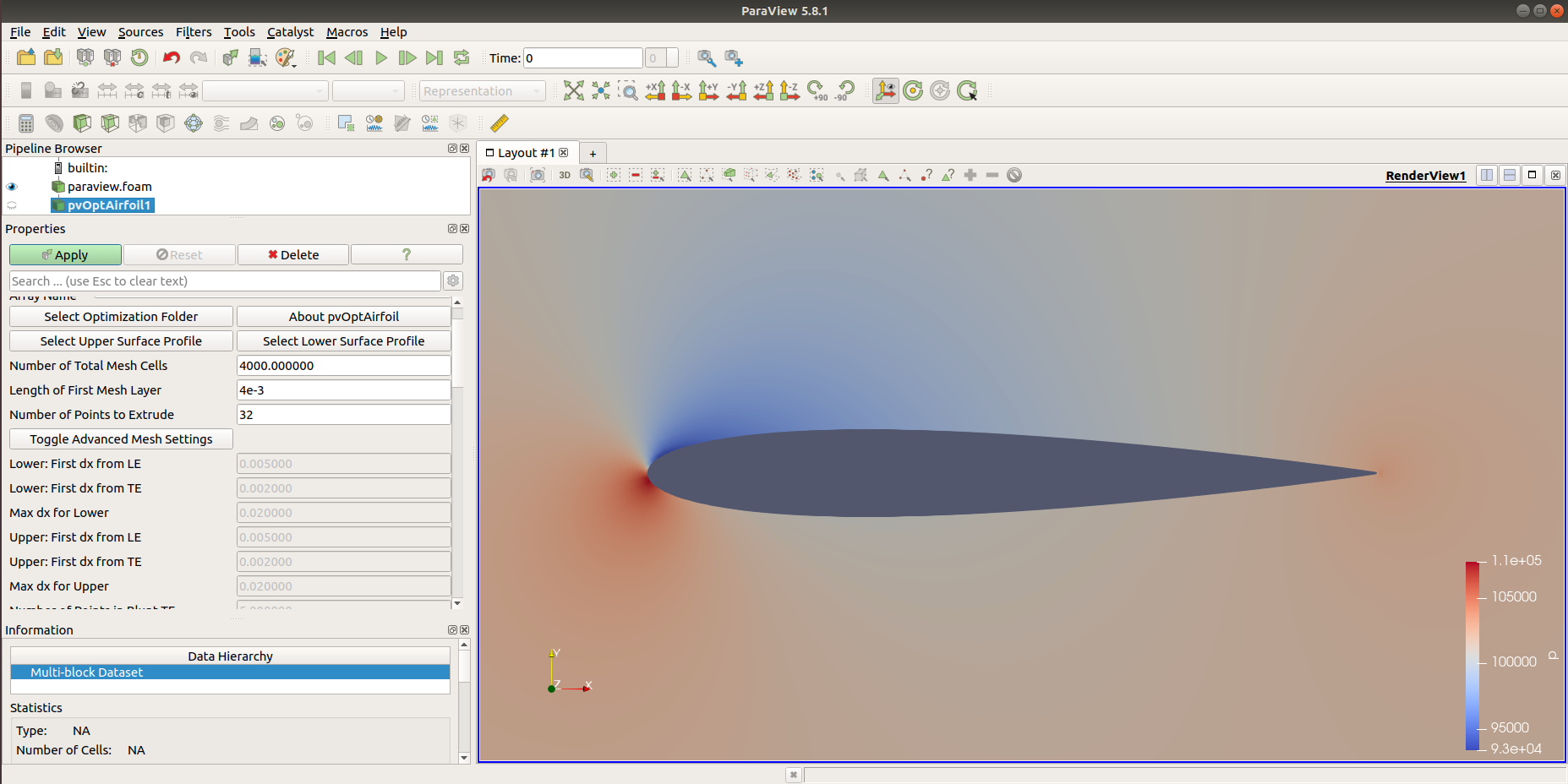
Task: Click the Connect to server icon
Action: point(85,57)
